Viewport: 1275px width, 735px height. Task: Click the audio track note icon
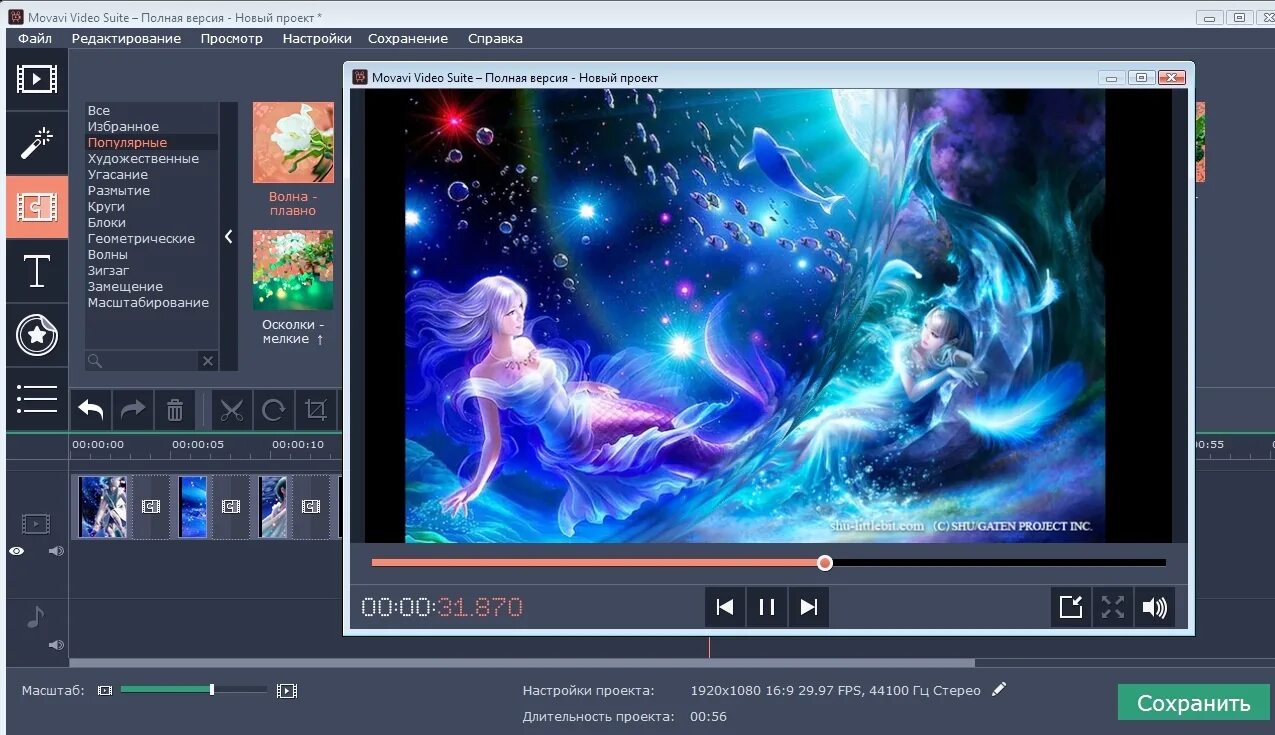(35, 617)
